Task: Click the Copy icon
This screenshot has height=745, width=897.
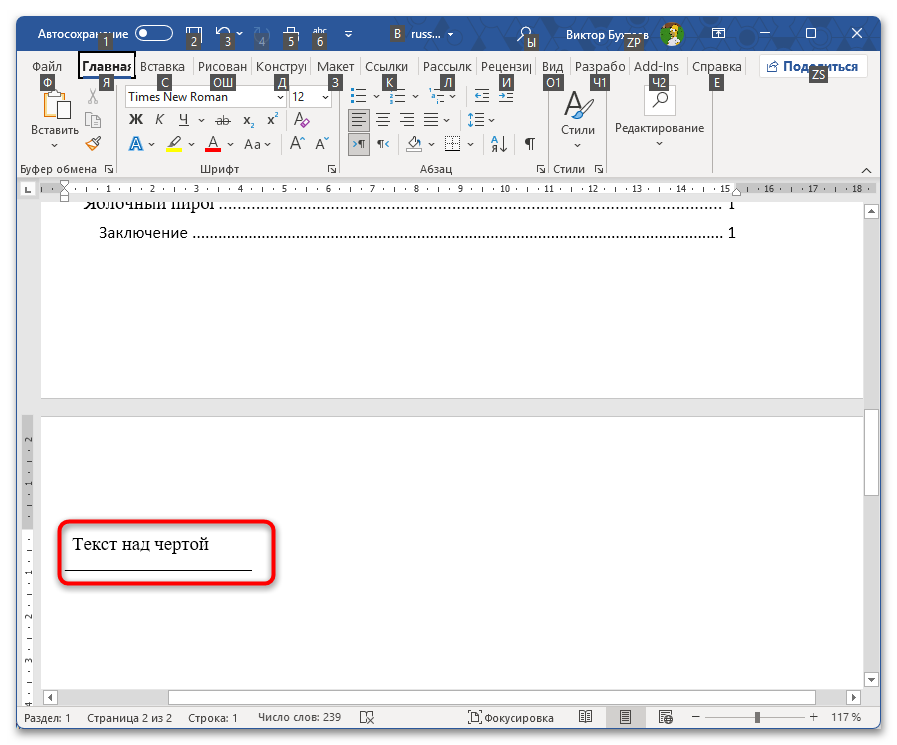Action: (x=93, y=120)
